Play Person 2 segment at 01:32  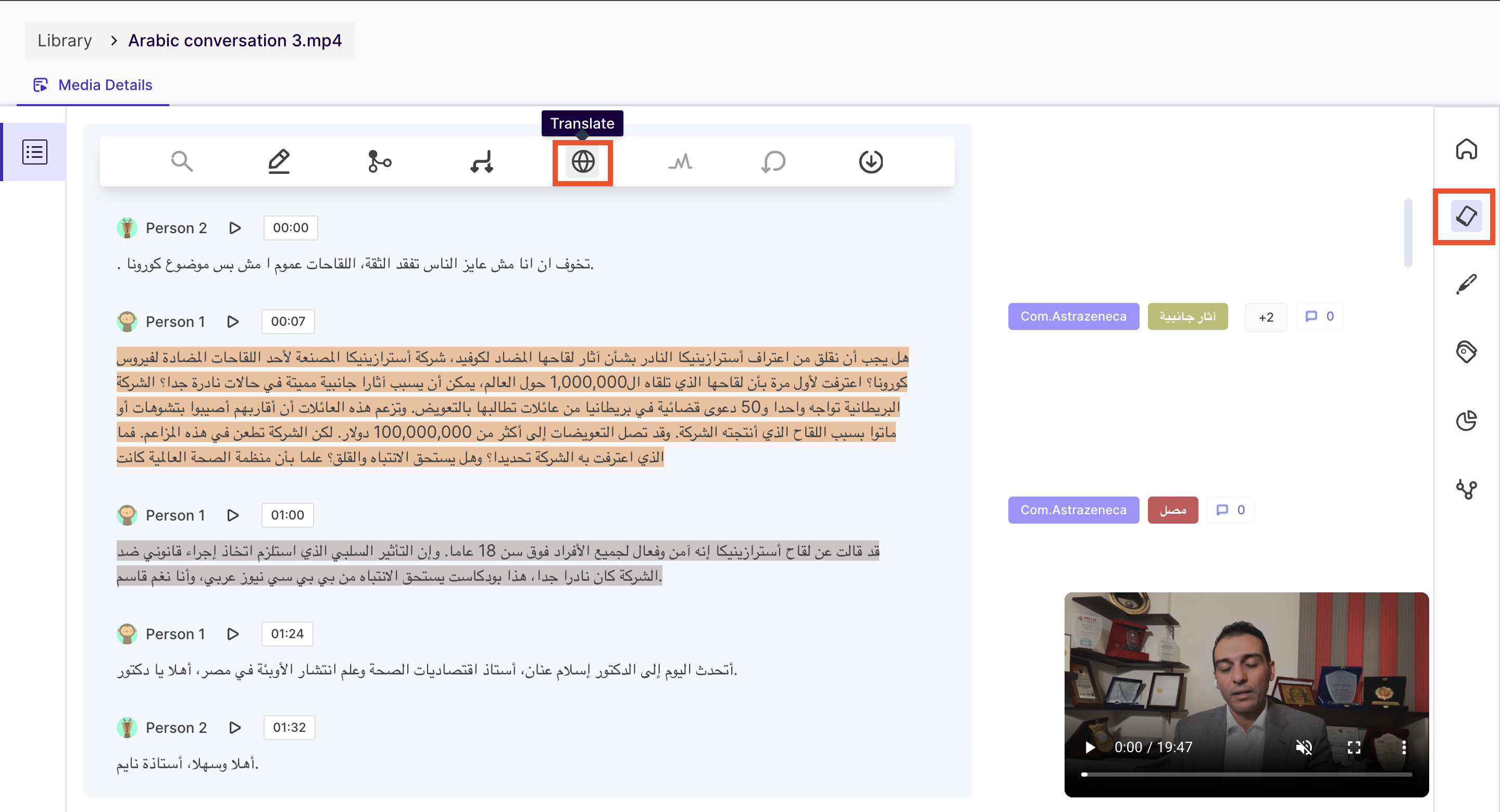click(235, 728)
